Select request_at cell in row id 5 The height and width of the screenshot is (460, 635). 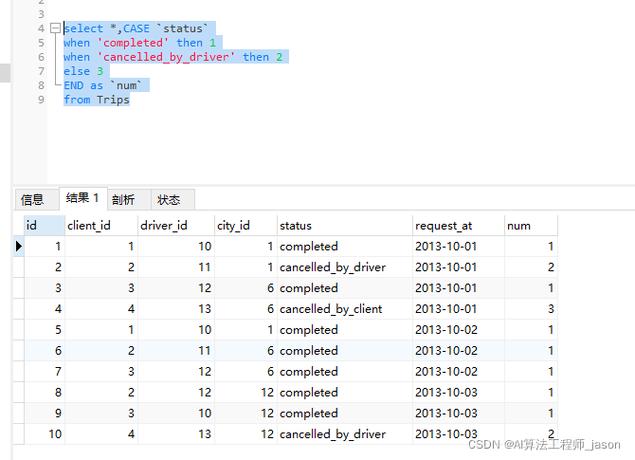pyautogui.click(x=458, y=330)
